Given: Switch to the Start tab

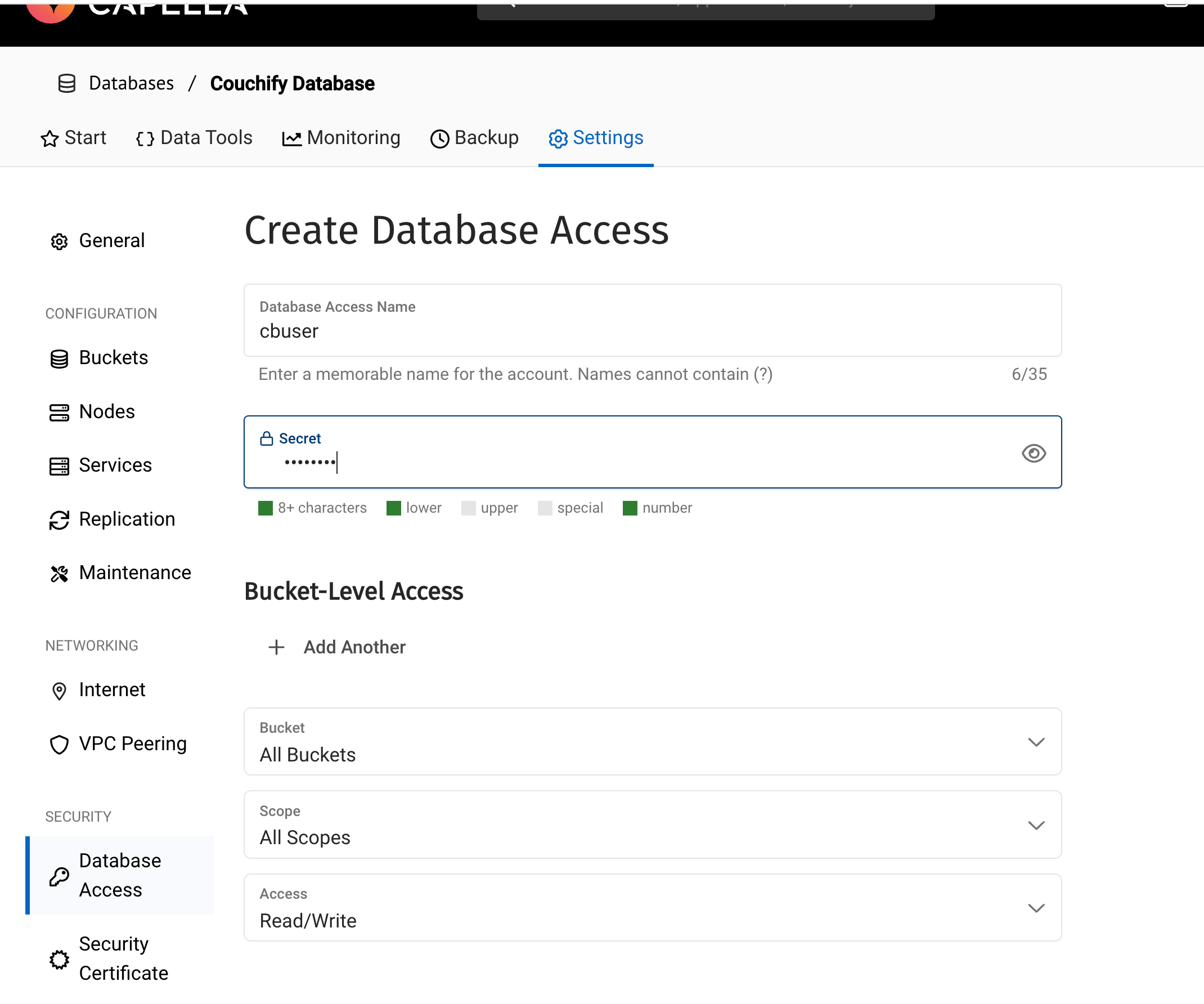Looking at the screenshot, I should pyautogui.click(x=73, y=138).
